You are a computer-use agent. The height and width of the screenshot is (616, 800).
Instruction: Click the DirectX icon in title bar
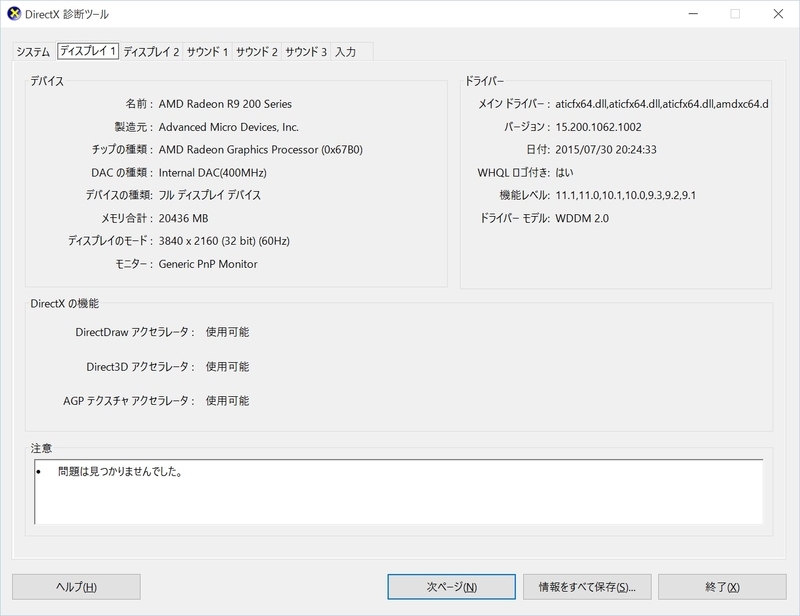point(14,14)
